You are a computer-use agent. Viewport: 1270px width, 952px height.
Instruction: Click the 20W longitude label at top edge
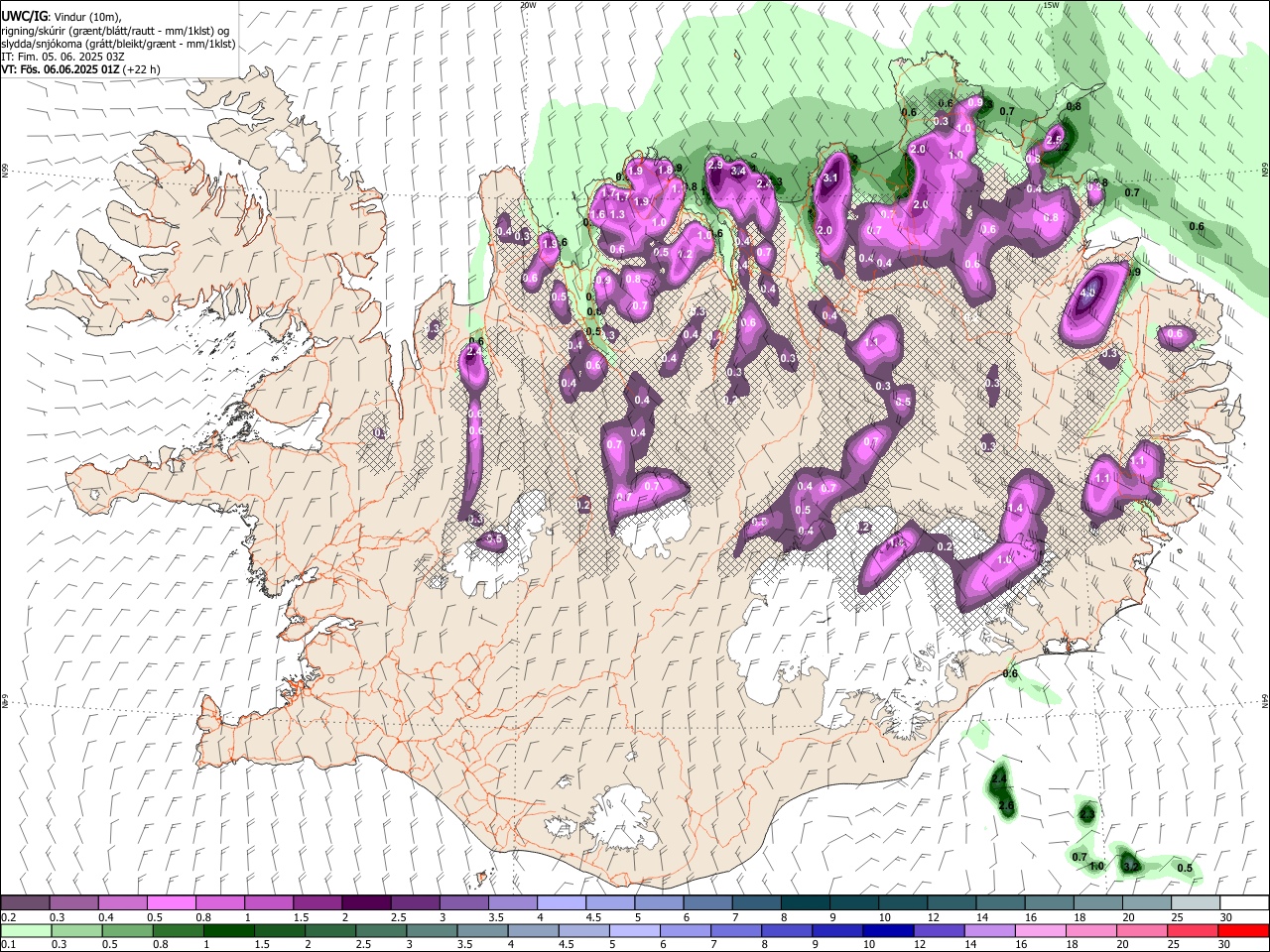tap(528, 5)
